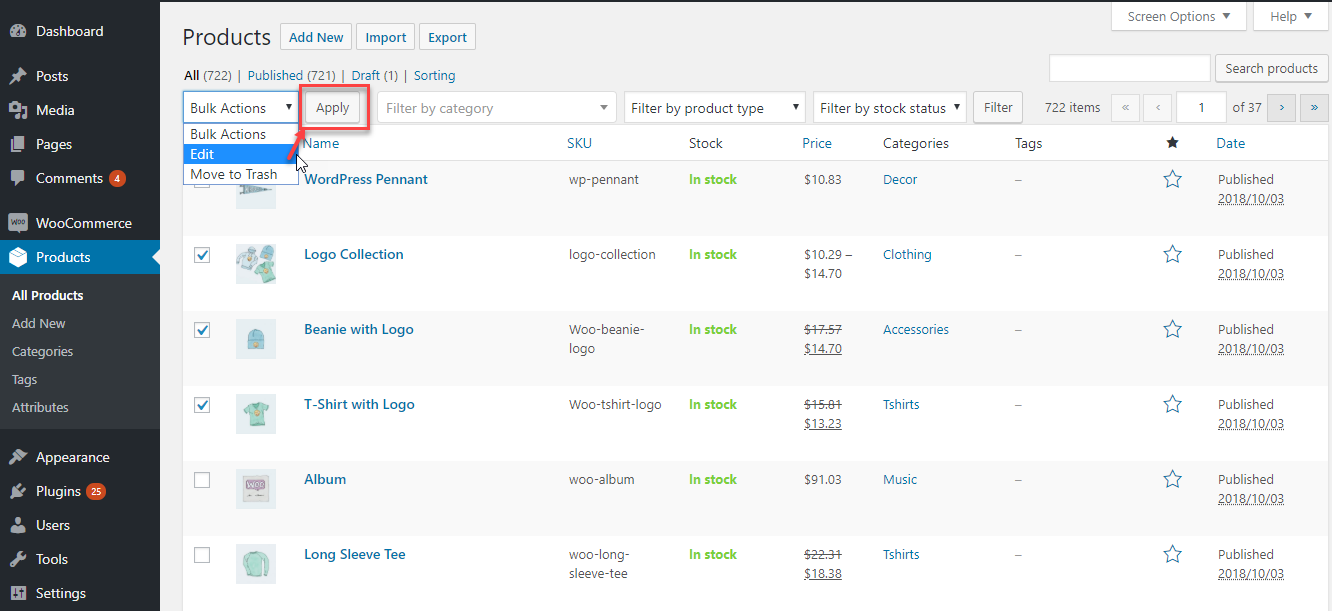
Task: Click the Apply button
Action: [x=333, y=108]
